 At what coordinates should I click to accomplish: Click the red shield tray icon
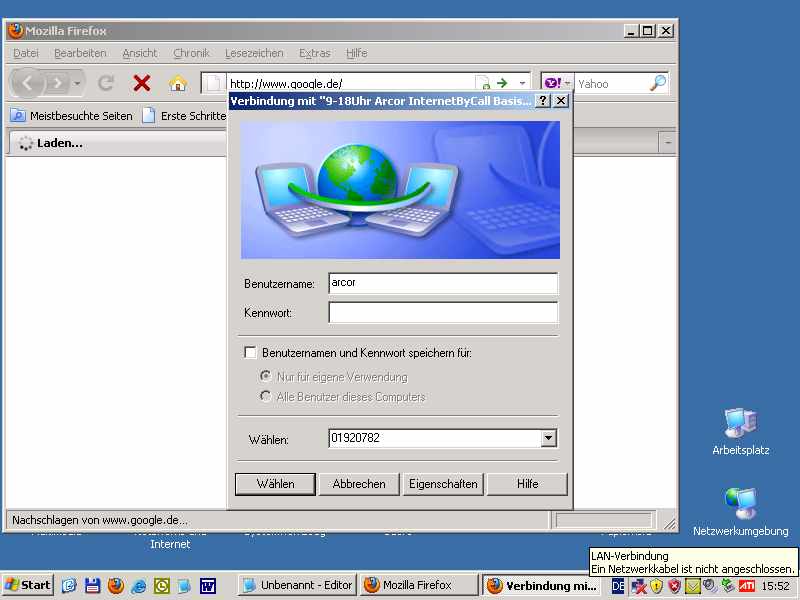point(674,586)
